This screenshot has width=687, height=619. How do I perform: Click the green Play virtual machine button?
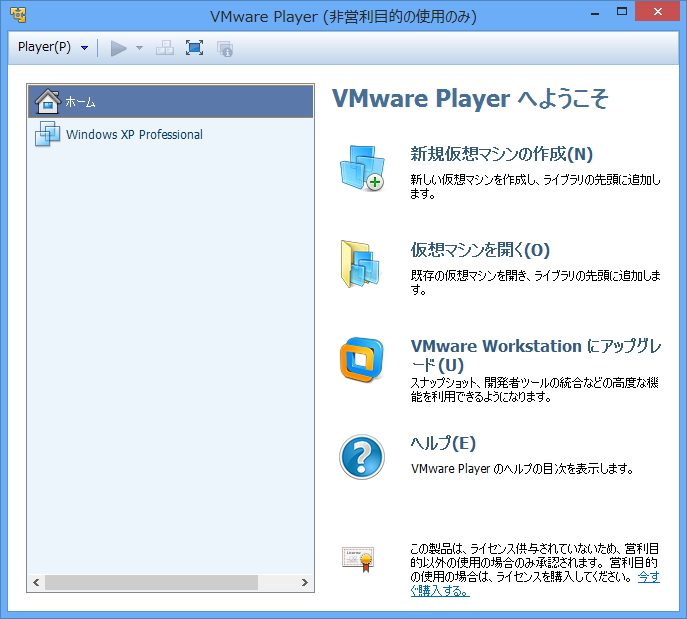(x=118, y=48)
